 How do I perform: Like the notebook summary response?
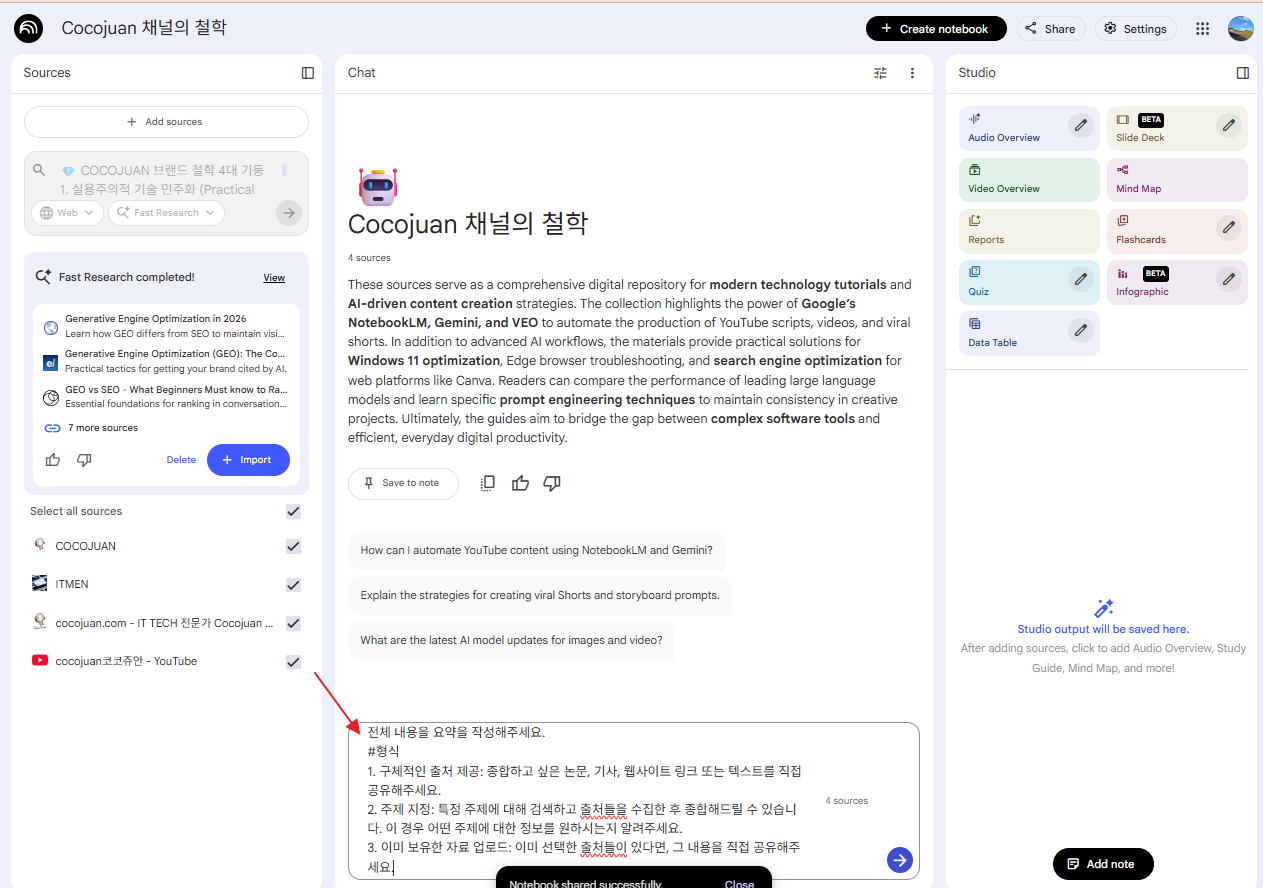pos(520,483)
